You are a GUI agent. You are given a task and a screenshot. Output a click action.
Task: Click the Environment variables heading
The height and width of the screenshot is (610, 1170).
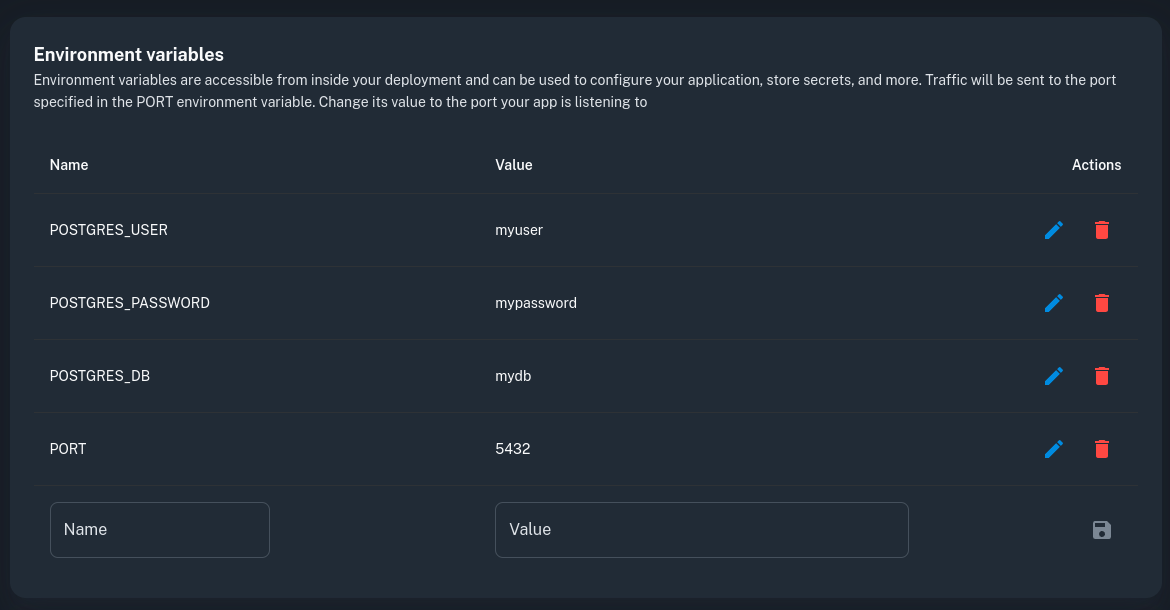129,55
